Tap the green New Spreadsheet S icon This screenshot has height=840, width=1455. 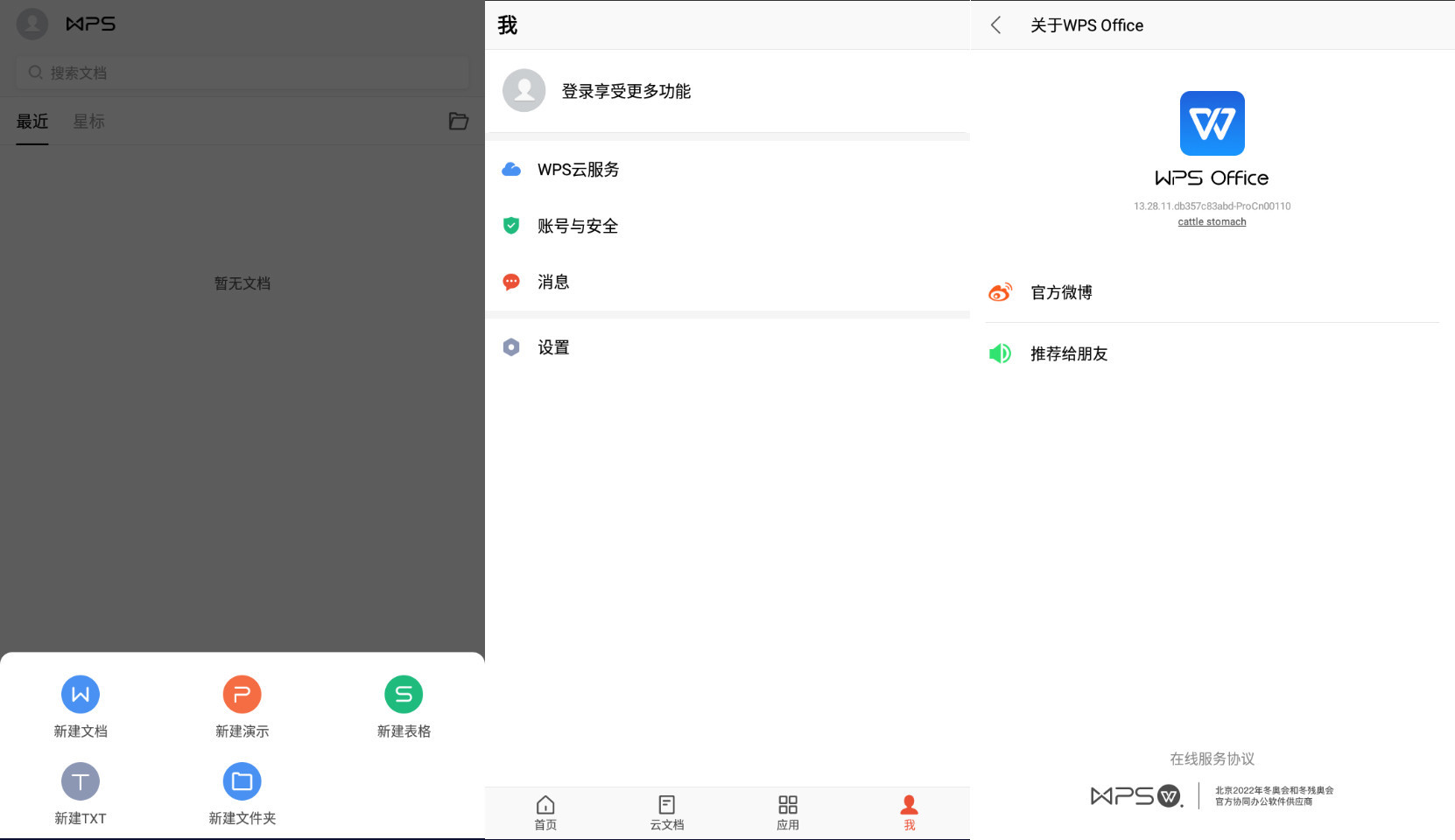[404, 695]
